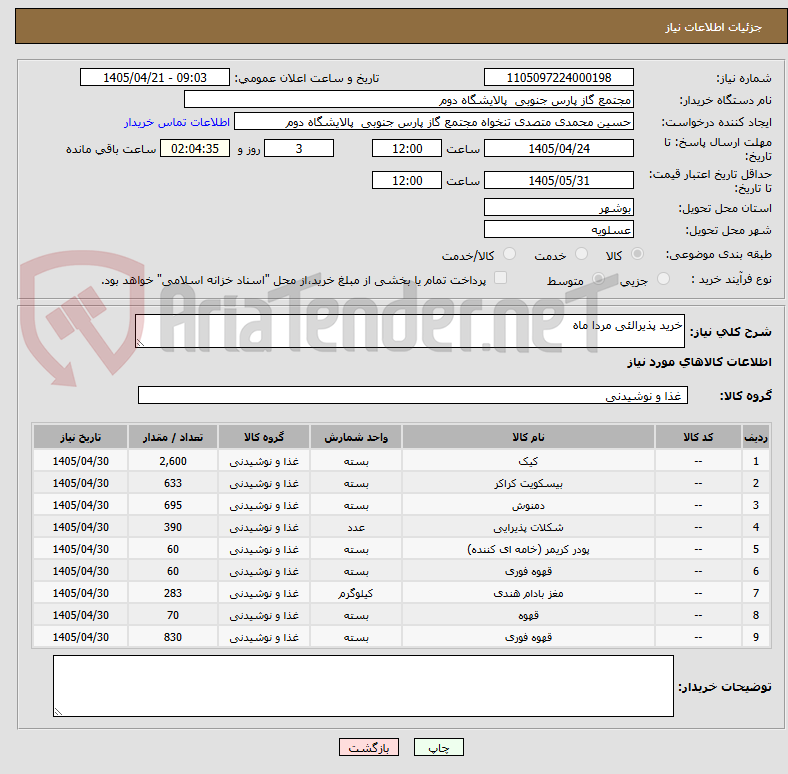Select the کیک item name in row 1

point(528,461)
